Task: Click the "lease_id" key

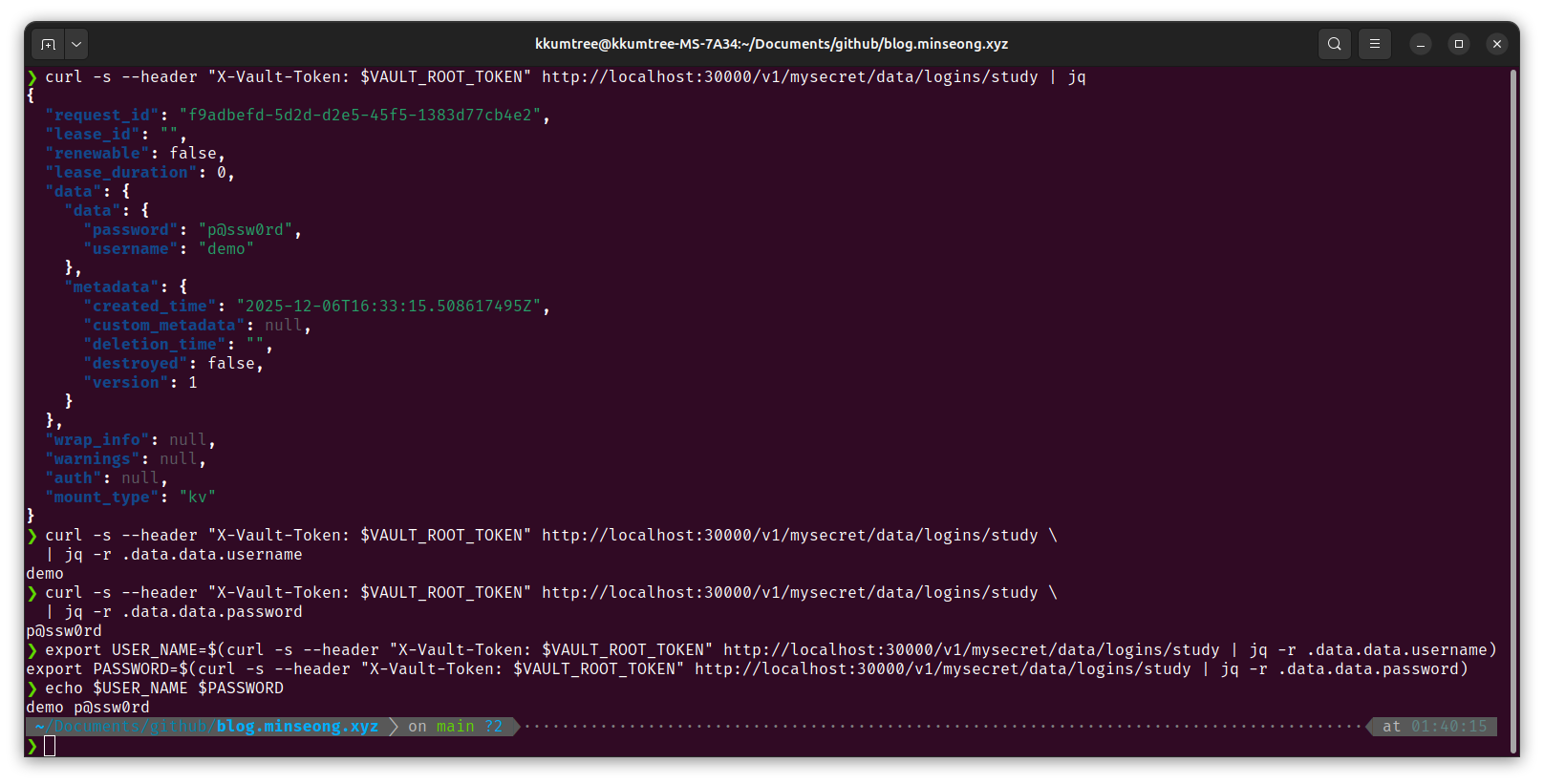Action: pos(93,135)
